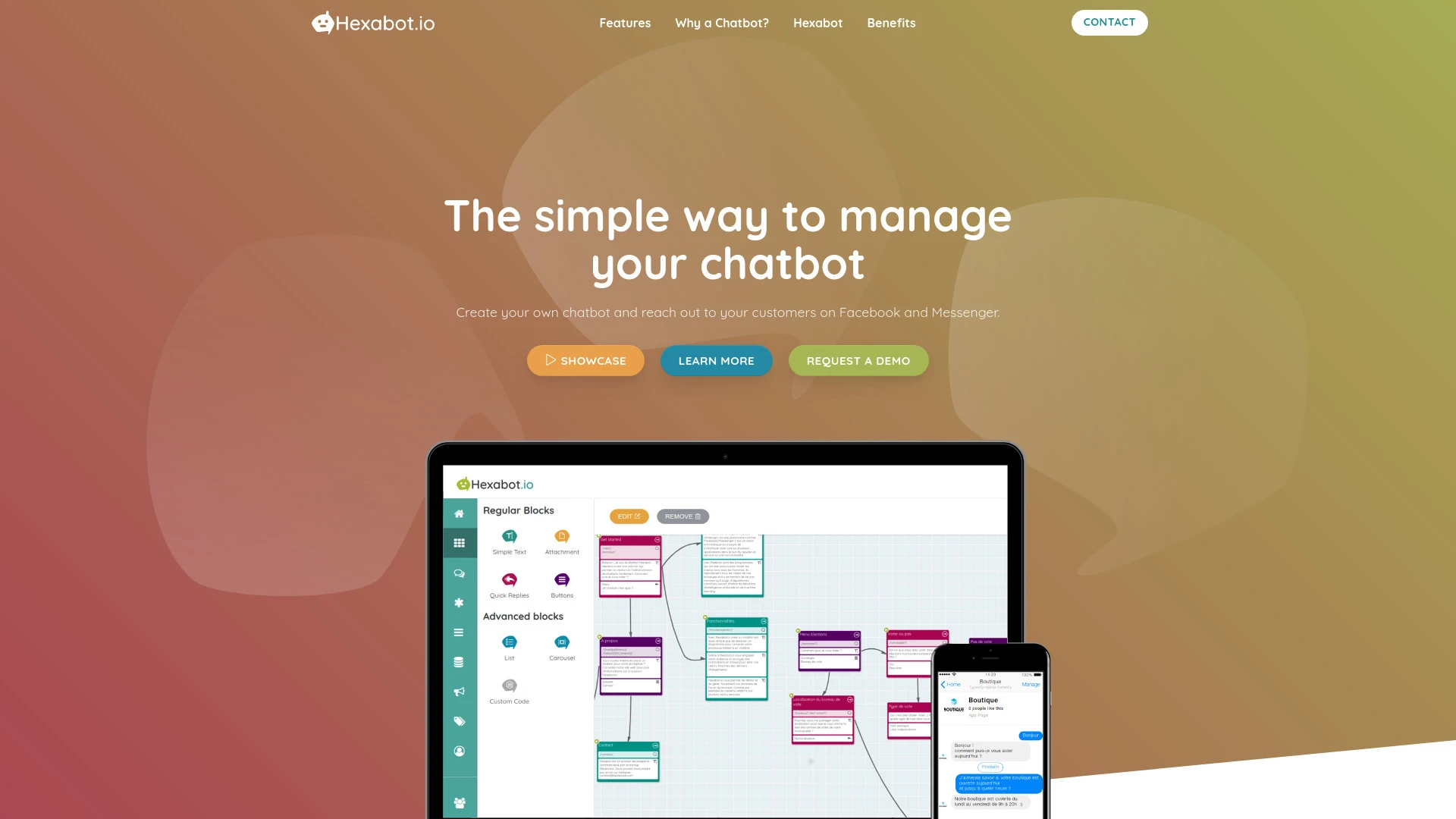The image size is (1456, 819).
Task: Click the SHOWCASE playback button
Action: 585,360
